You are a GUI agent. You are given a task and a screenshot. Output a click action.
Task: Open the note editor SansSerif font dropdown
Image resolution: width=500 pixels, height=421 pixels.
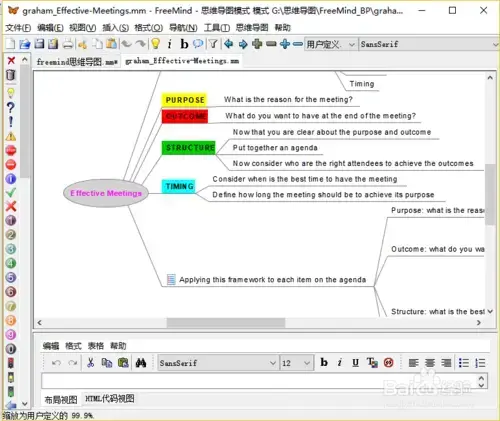(x=217, y=363)
